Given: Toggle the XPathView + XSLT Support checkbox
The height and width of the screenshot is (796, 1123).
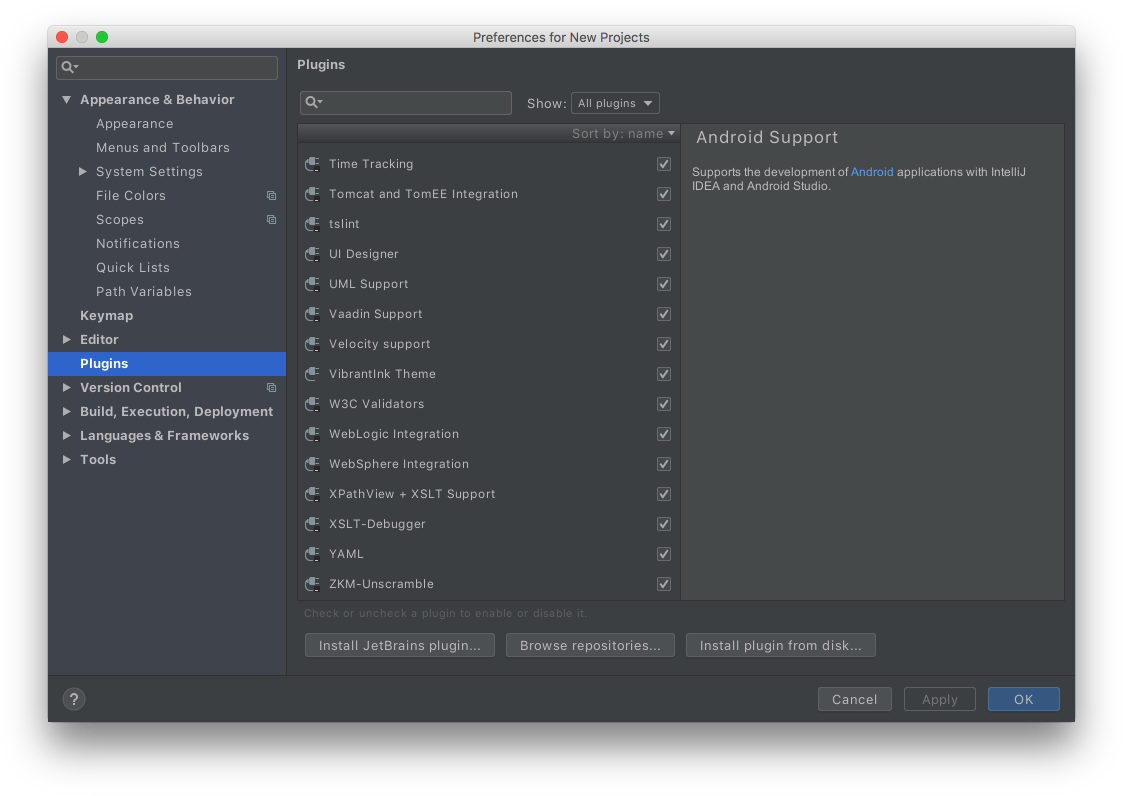Looking at the screenshot, I should click(x=664, y=494).
